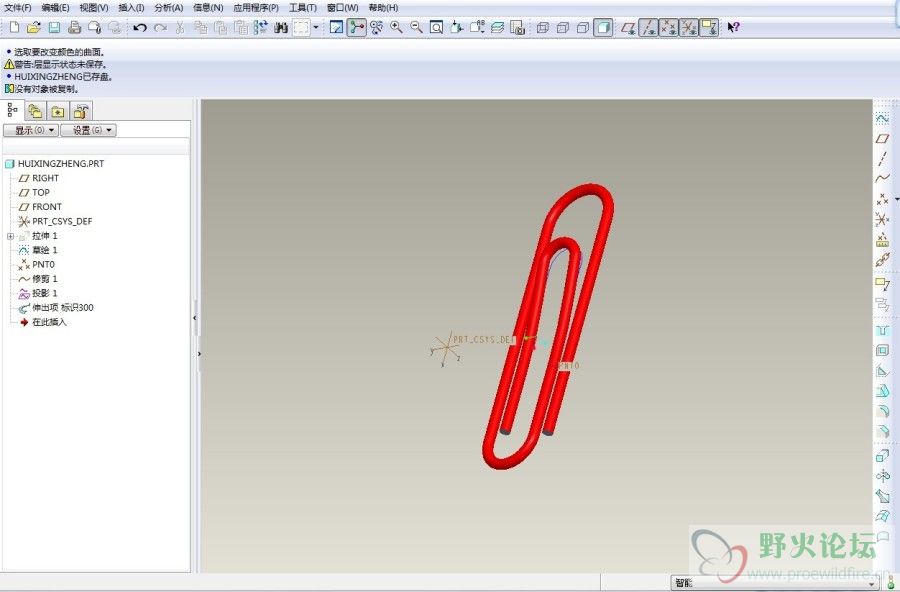Open the 插入(I) menu
The height and width of the screenshot is (592, 900).
(x=131, y=7)
